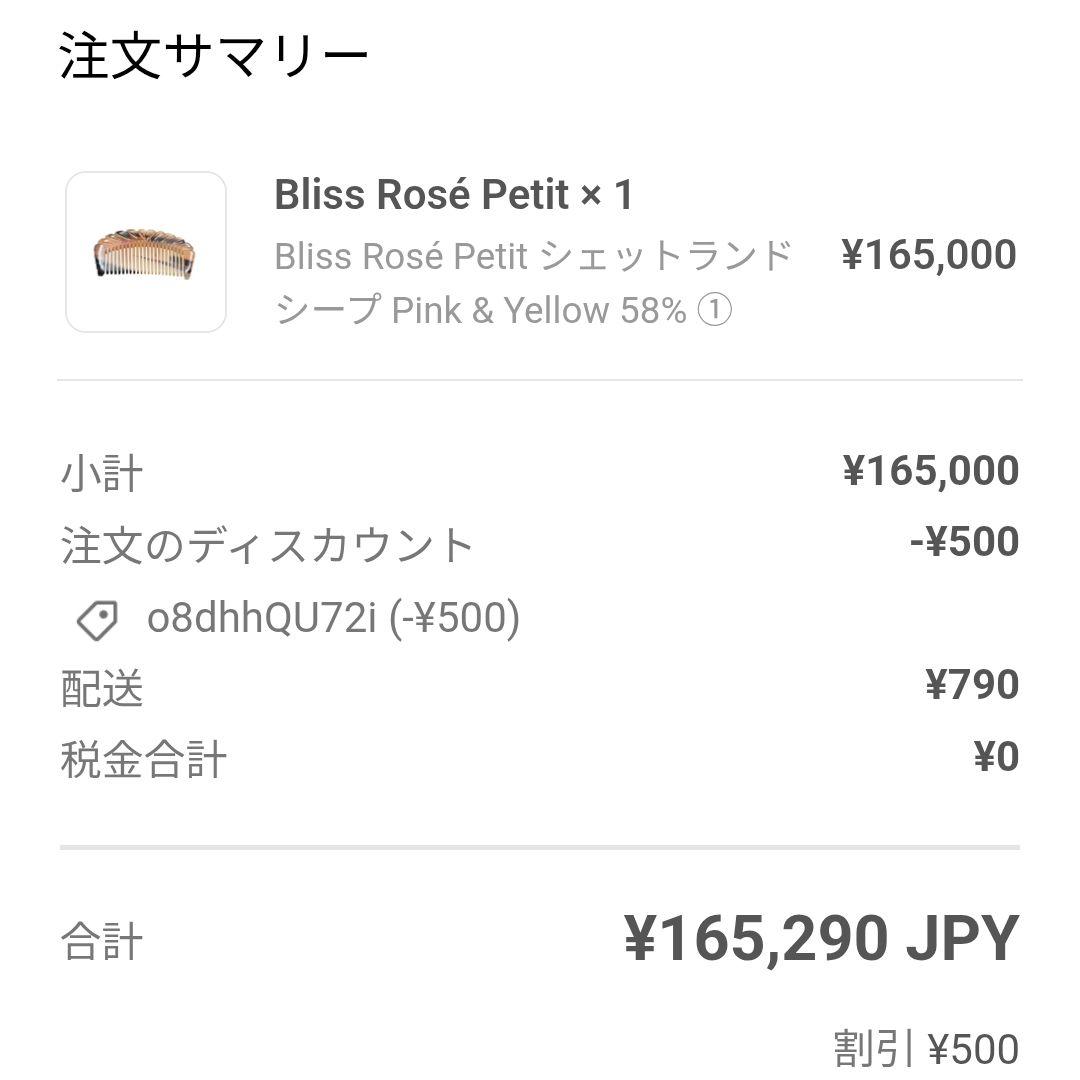Screen dimensions: 1080x1080
Task: Click the ¥790 shipping cost
Action: [970, 685]
